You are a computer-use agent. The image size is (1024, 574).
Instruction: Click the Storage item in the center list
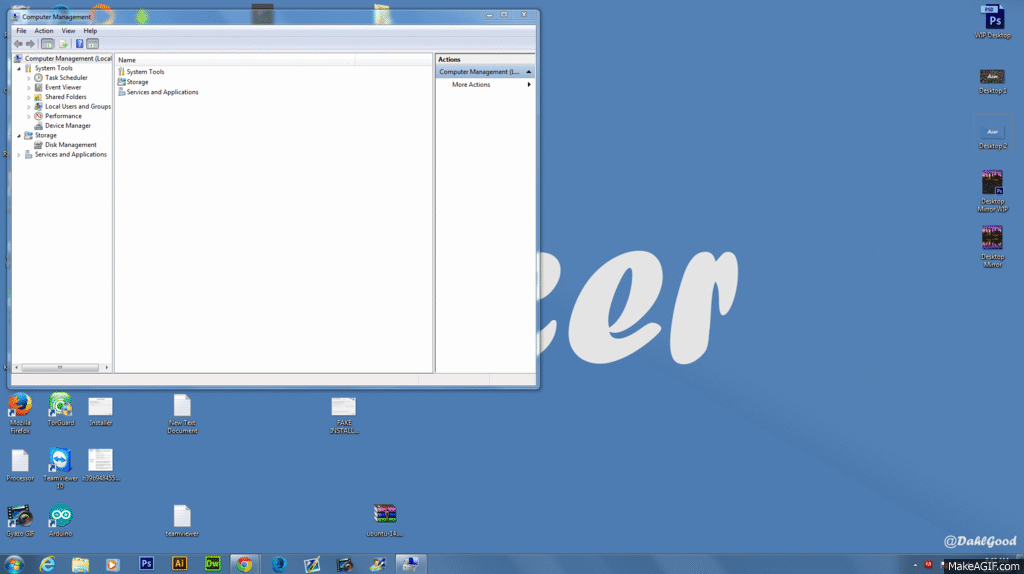point(137,82)
